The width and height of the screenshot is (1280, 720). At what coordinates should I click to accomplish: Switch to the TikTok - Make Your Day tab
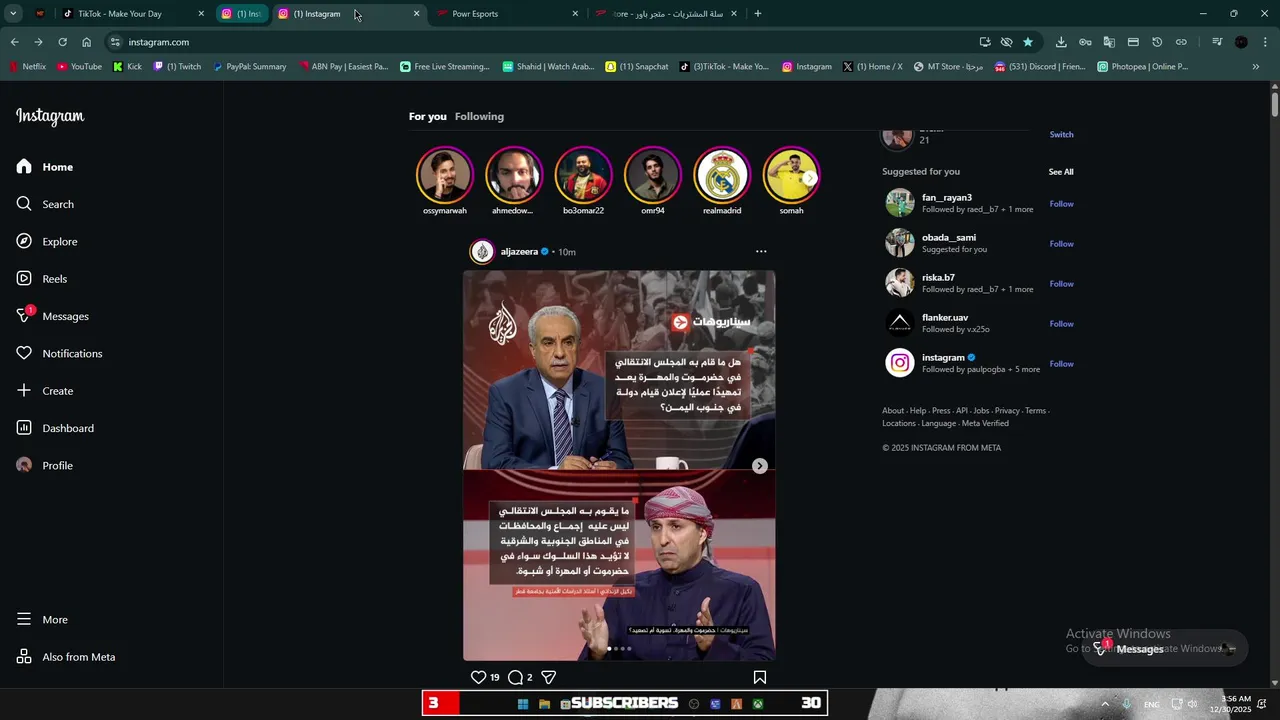click(131, 14)
